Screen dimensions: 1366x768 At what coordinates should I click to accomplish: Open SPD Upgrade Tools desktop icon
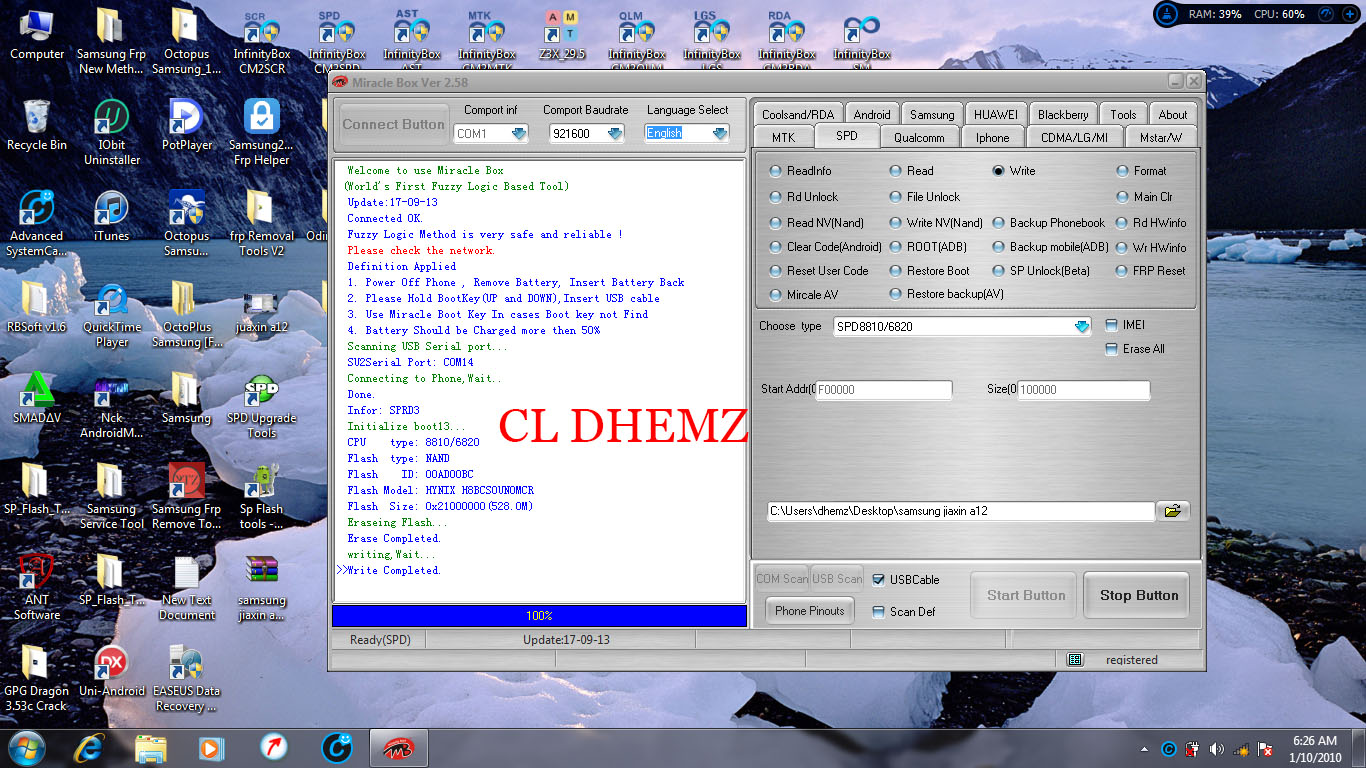pyautogui.click(x=261, y=406)
